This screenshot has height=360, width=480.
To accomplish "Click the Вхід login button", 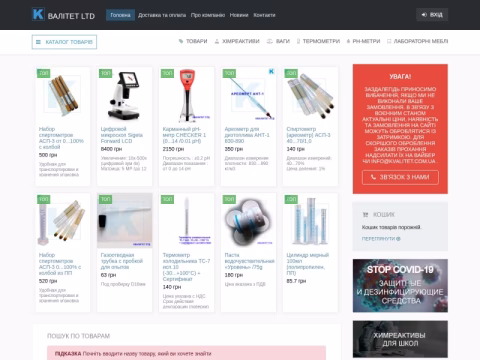I will tap(432, 15).
